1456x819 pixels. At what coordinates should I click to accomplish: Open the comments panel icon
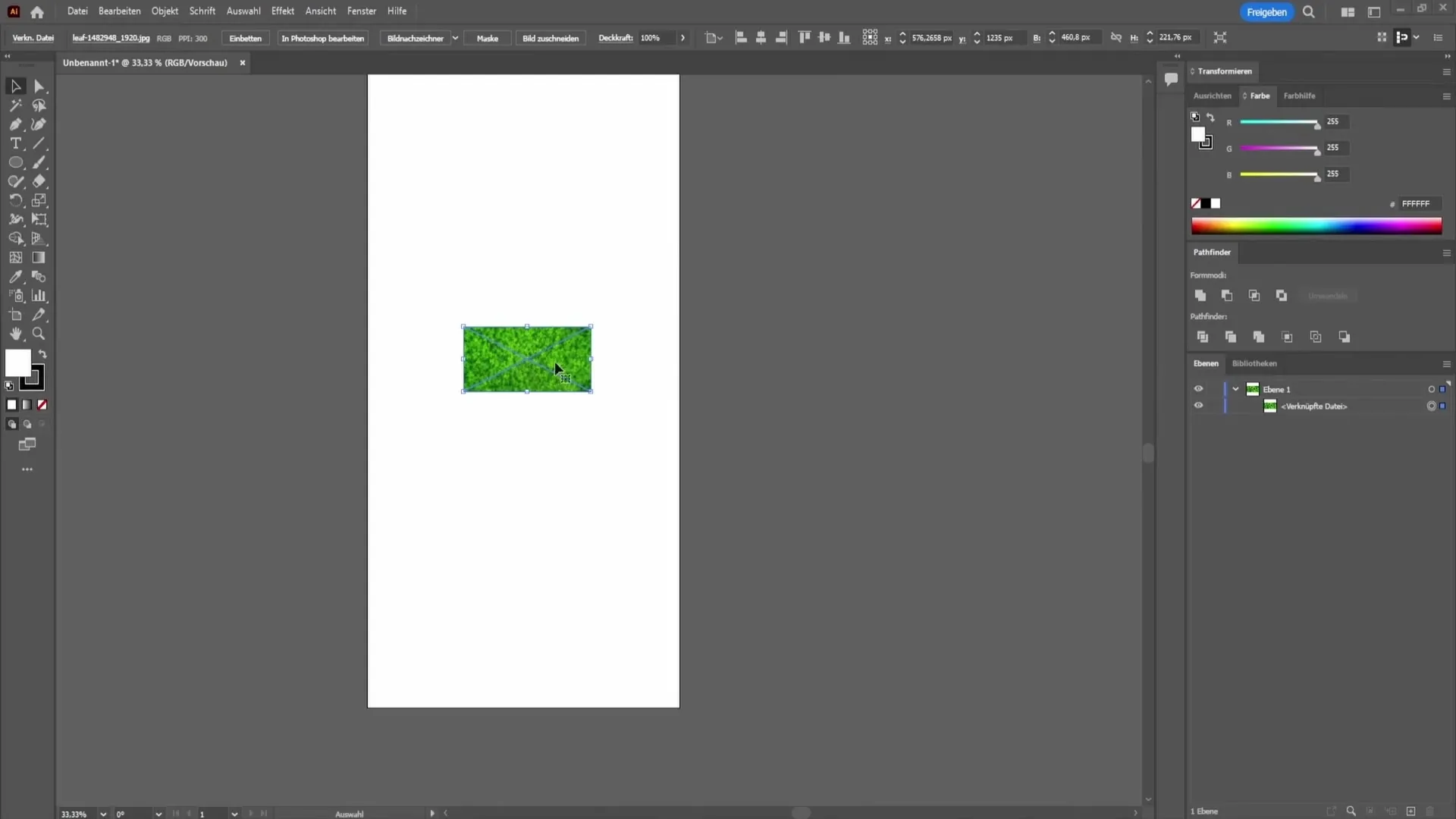click(1171, 79)
